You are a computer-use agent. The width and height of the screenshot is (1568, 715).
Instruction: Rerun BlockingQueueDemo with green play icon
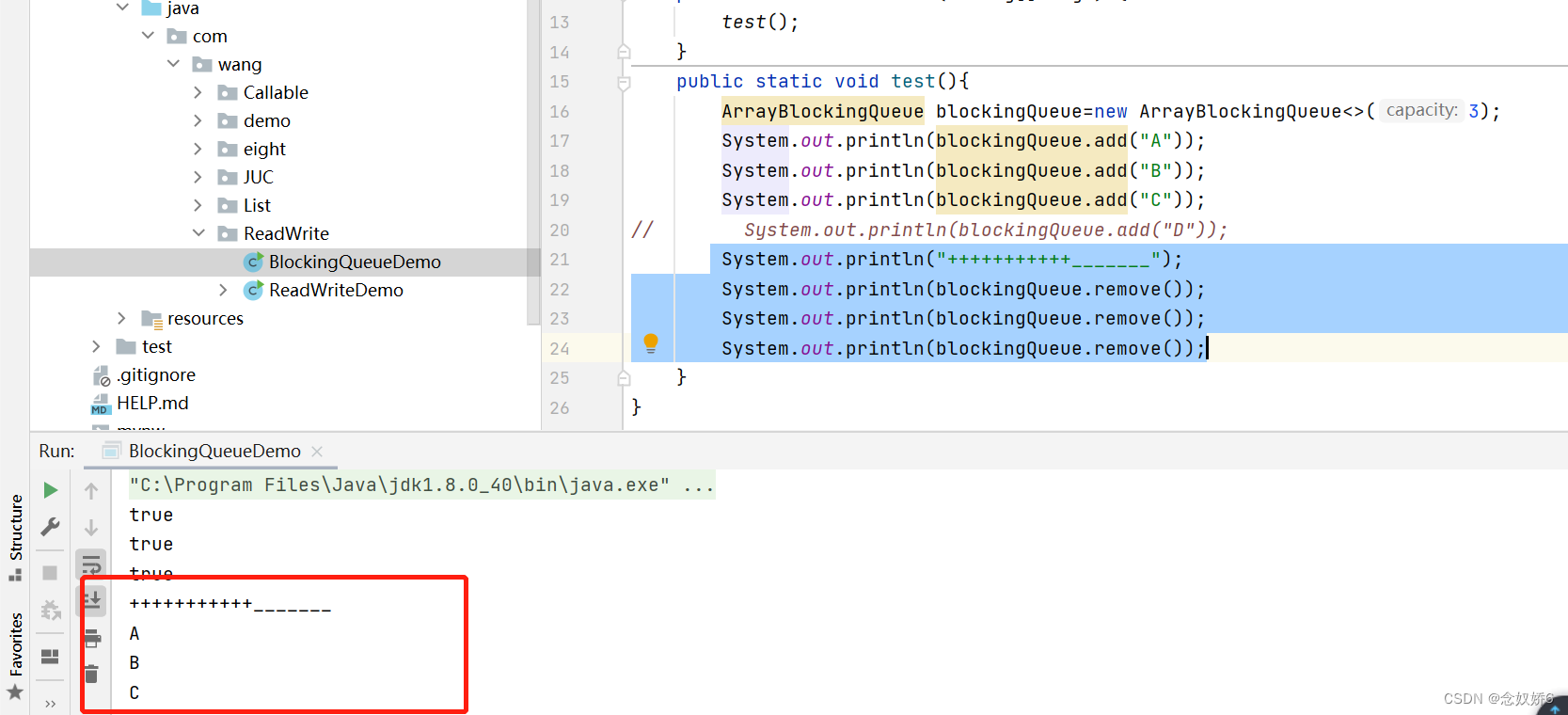(51, 490)
